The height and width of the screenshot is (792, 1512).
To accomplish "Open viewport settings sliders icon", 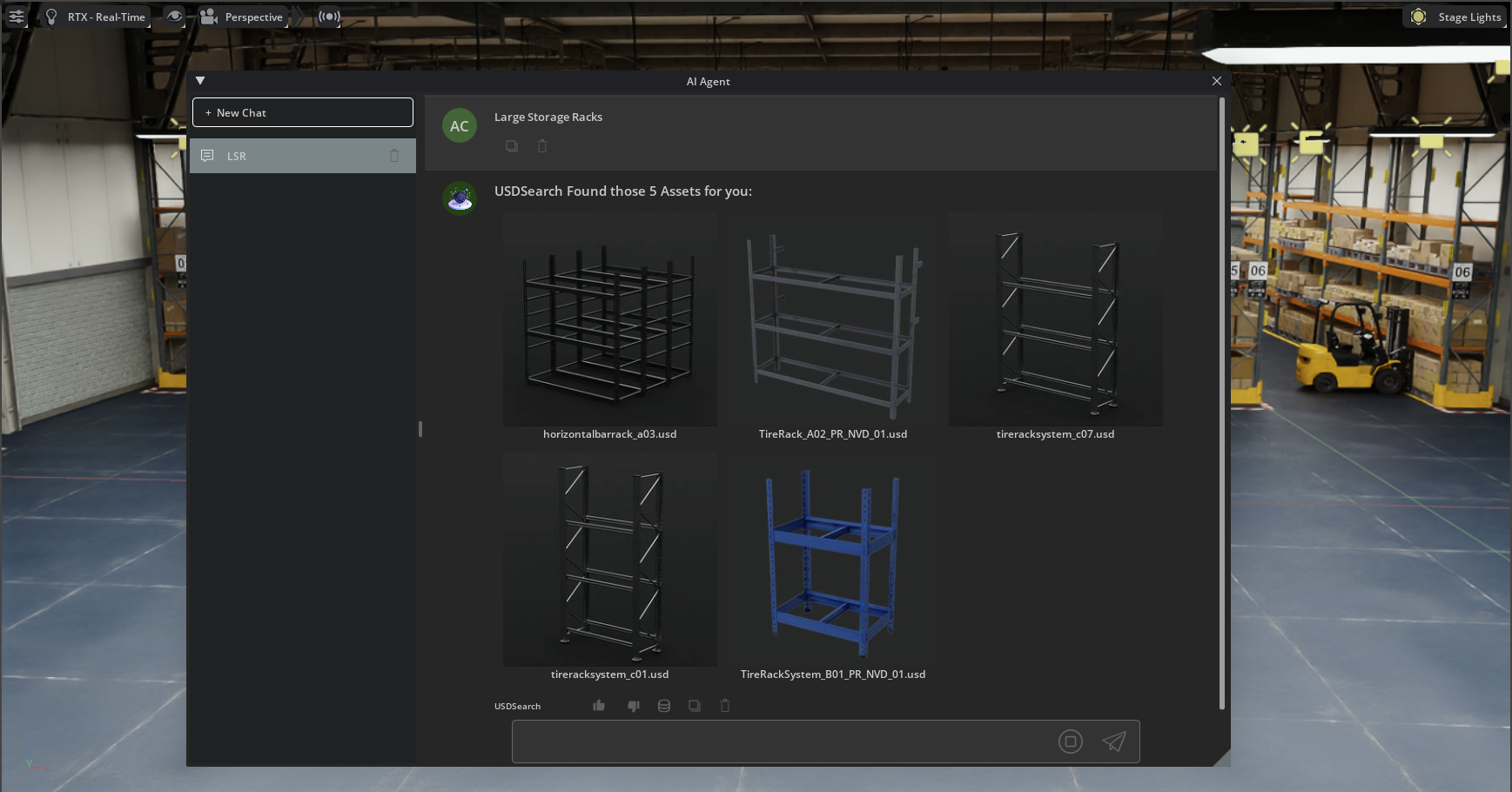I will point(16,17).
